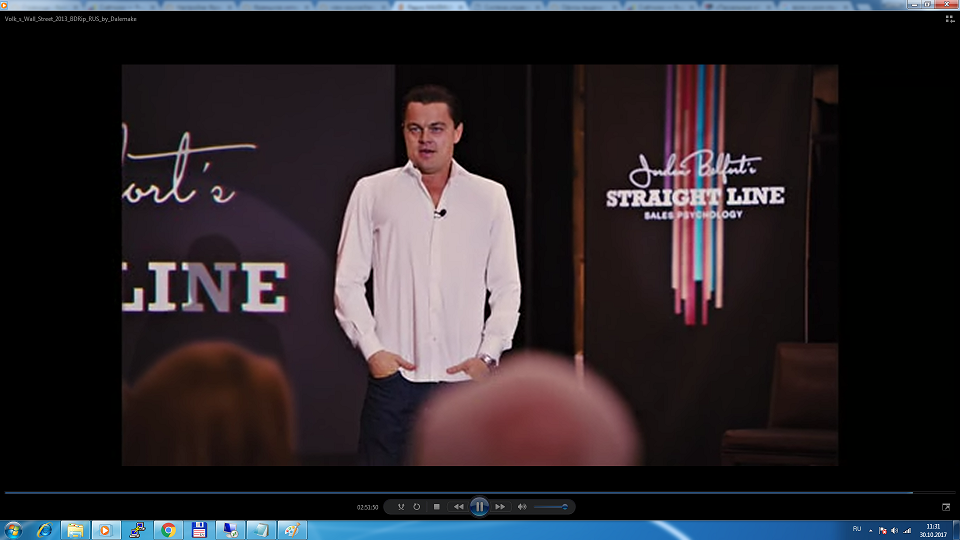Screen dimensions: 960x540
Task: Open the Windows Start menu
Action: 13,530
